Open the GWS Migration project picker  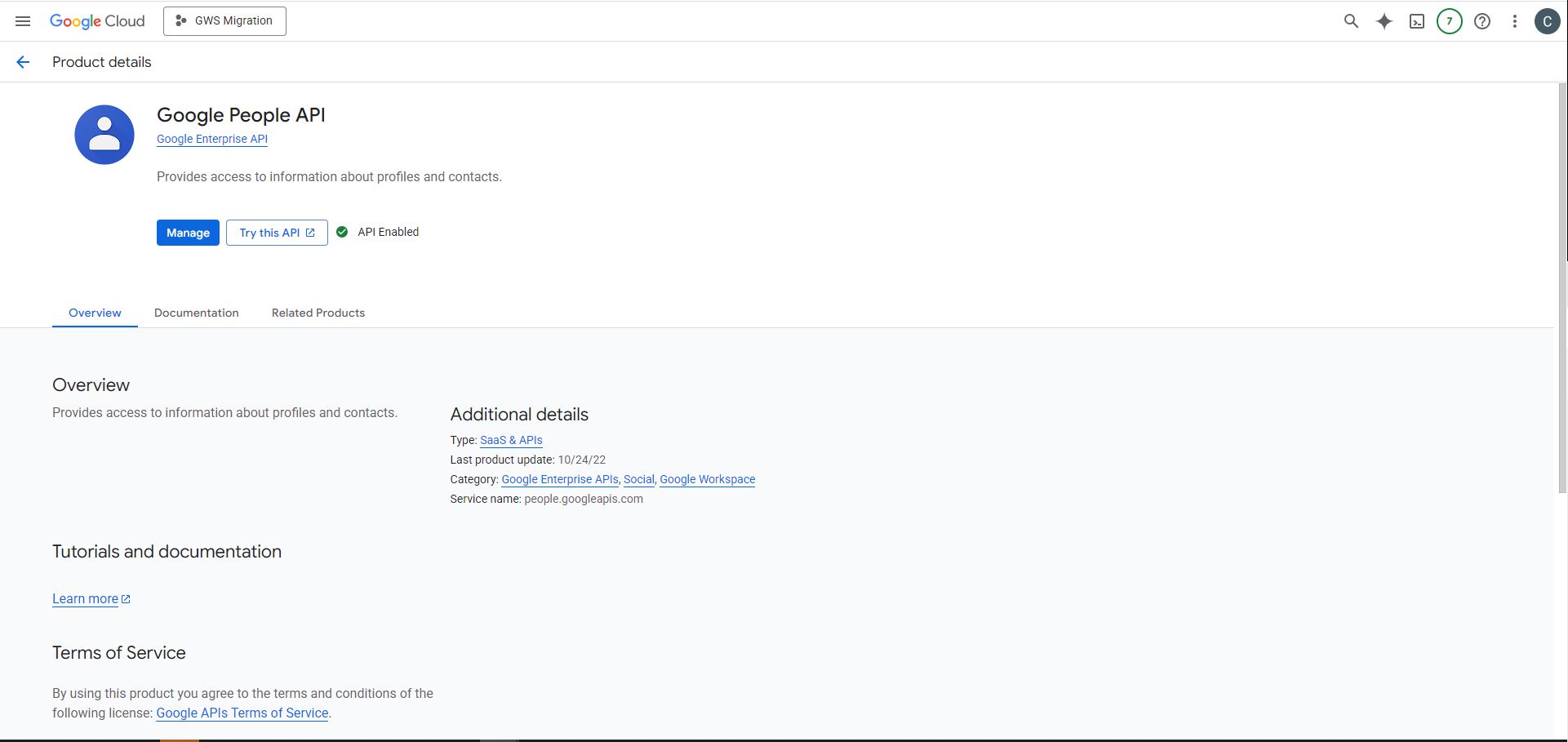point(224,21)
